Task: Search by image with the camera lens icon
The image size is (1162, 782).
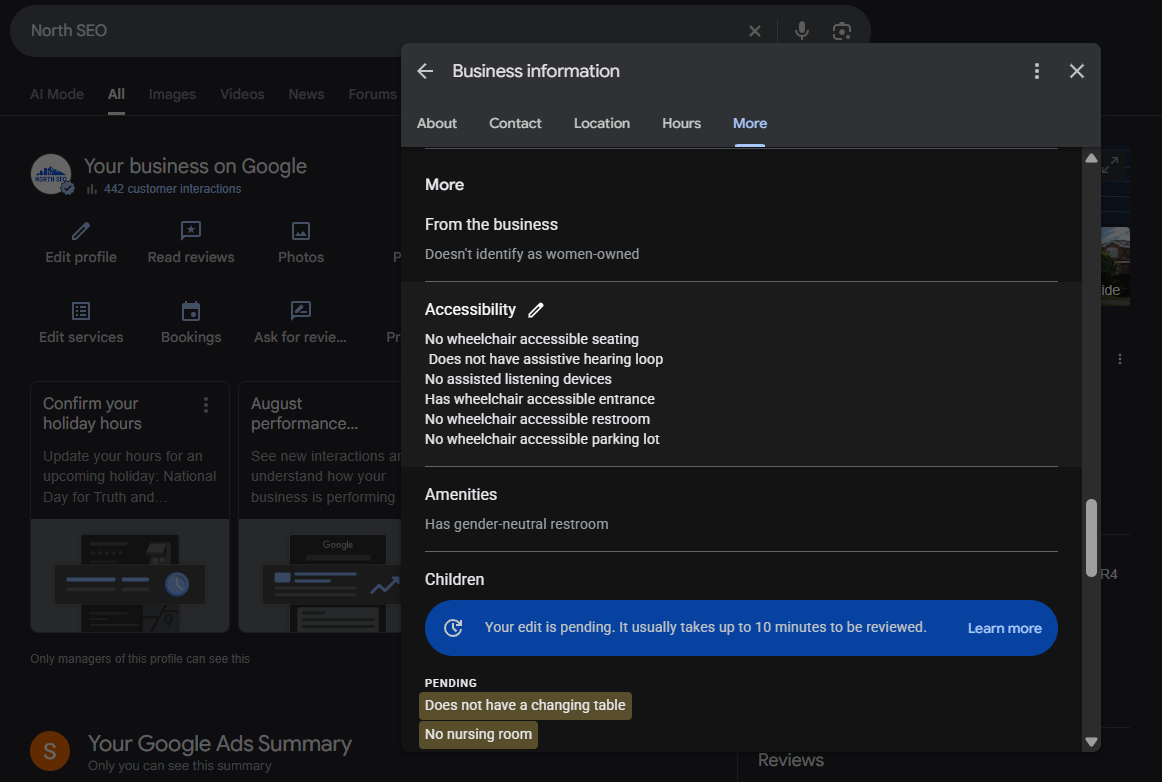Action: point(842,31)
